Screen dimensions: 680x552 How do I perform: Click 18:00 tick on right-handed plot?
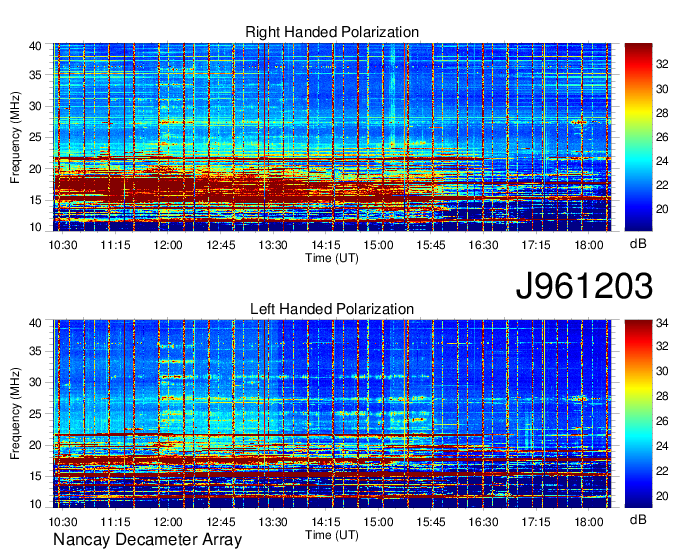pyautogui.click(x=588, y=245)
